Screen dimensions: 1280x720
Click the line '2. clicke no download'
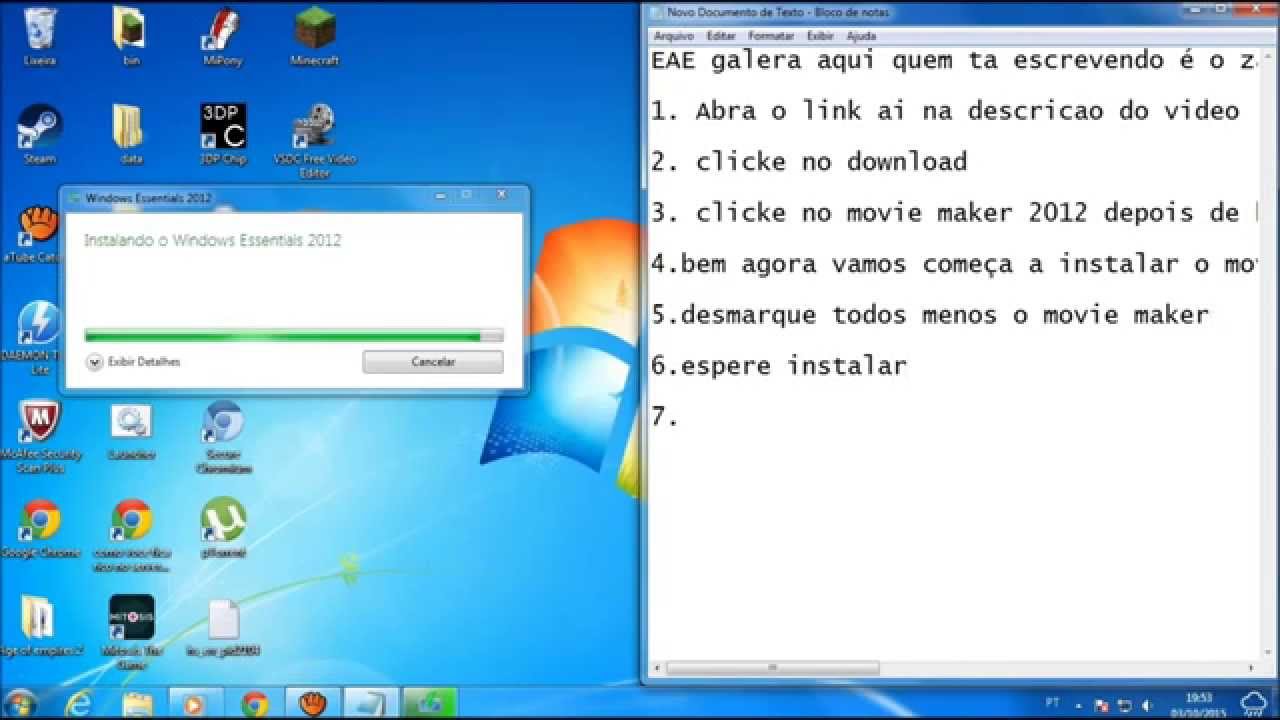pos(809,162)
